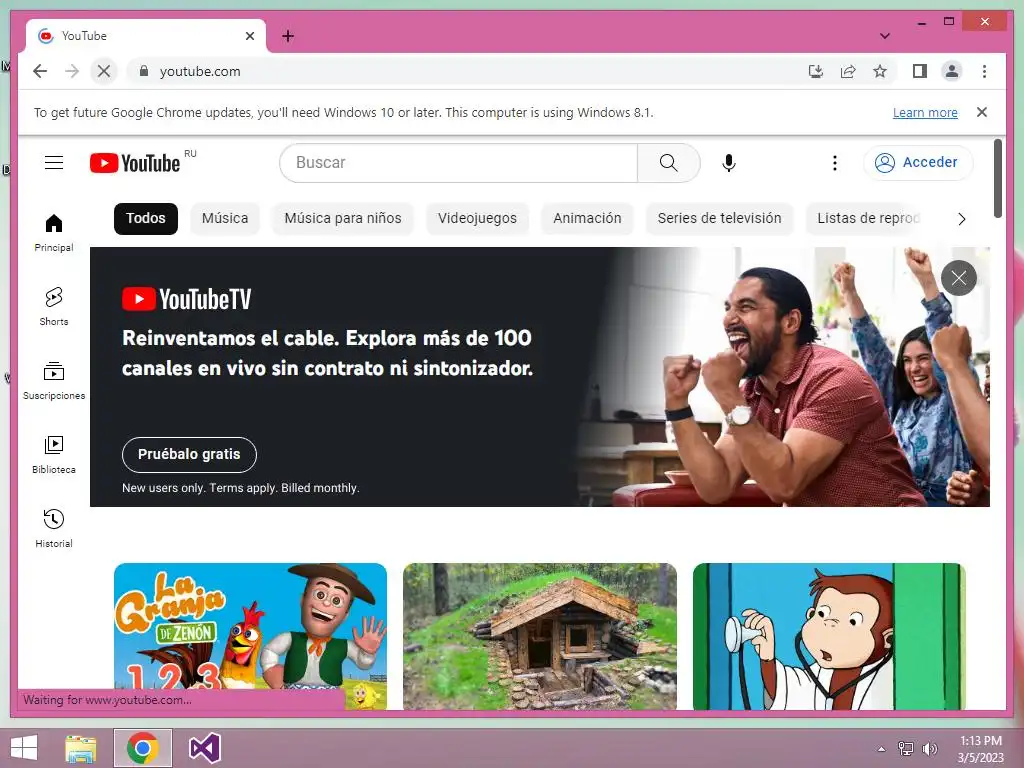The height and width of the screenshot is (768, 1024).
Task: Open the volume tray icon
Action: click(x=929, y=749)
